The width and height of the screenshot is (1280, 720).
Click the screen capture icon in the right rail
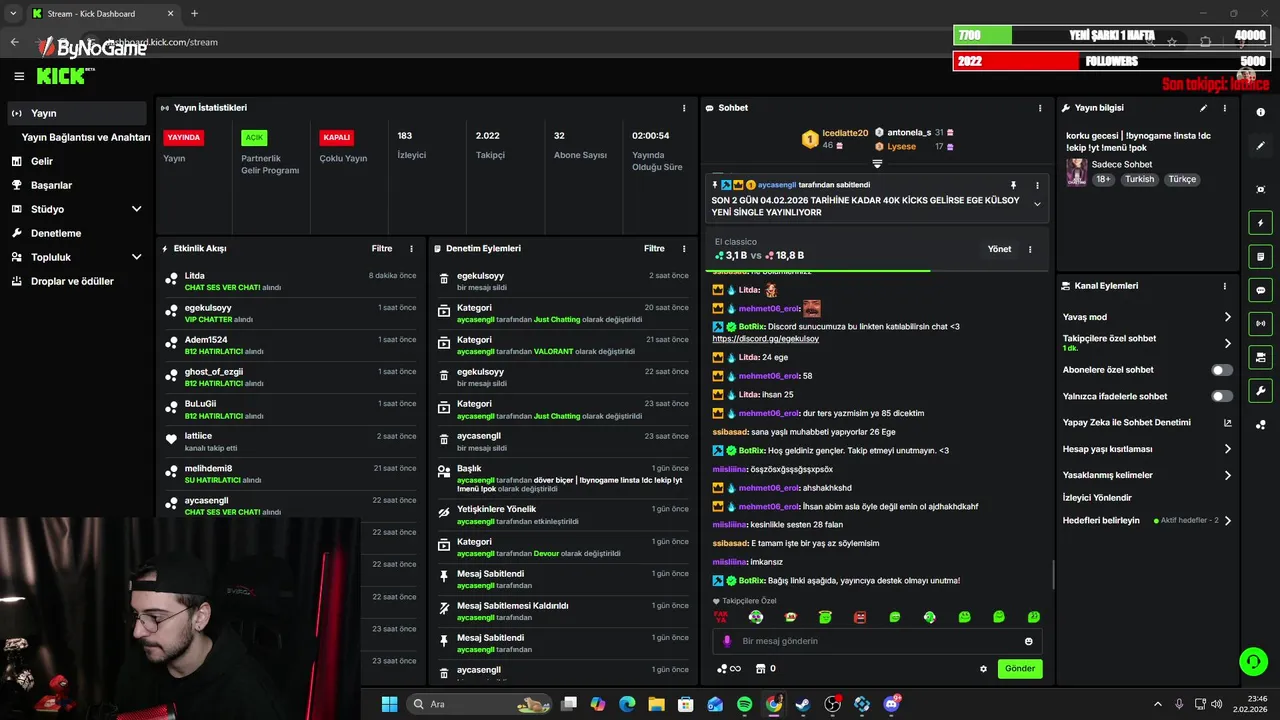(x=1261, y=190)
